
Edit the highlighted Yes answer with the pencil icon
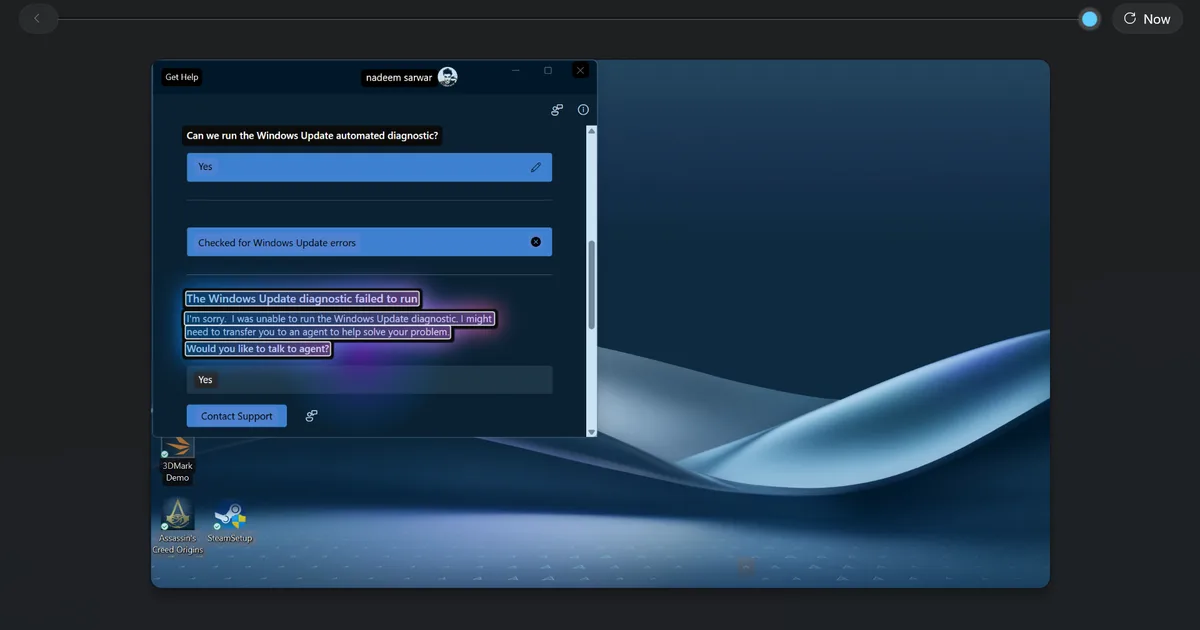[535, 167]
